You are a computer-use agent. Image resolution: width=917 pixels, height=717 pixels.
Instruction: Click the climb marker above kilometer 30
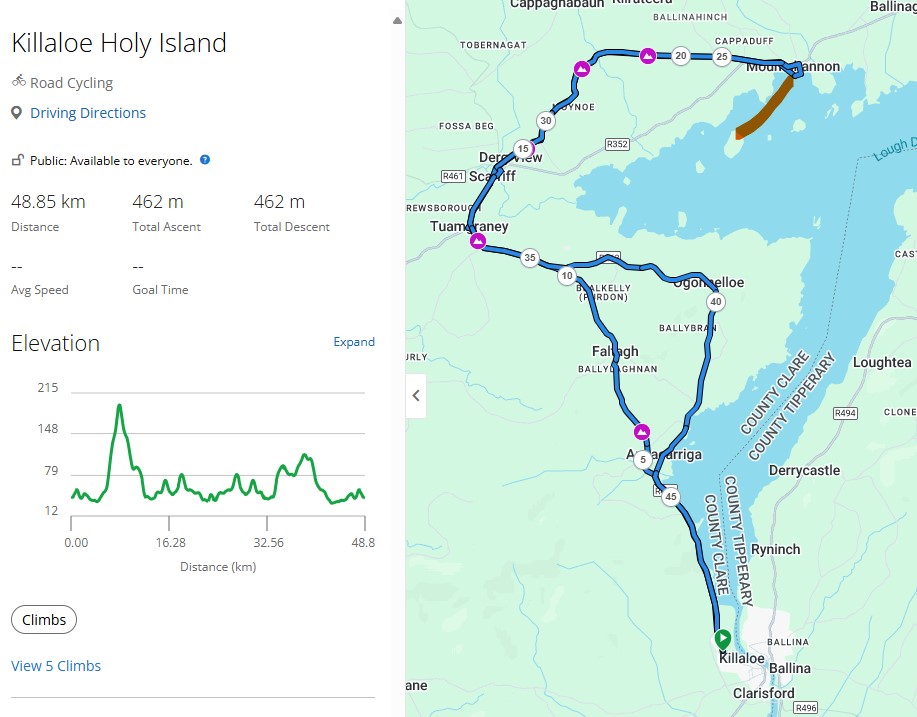[x=581, y=68]
